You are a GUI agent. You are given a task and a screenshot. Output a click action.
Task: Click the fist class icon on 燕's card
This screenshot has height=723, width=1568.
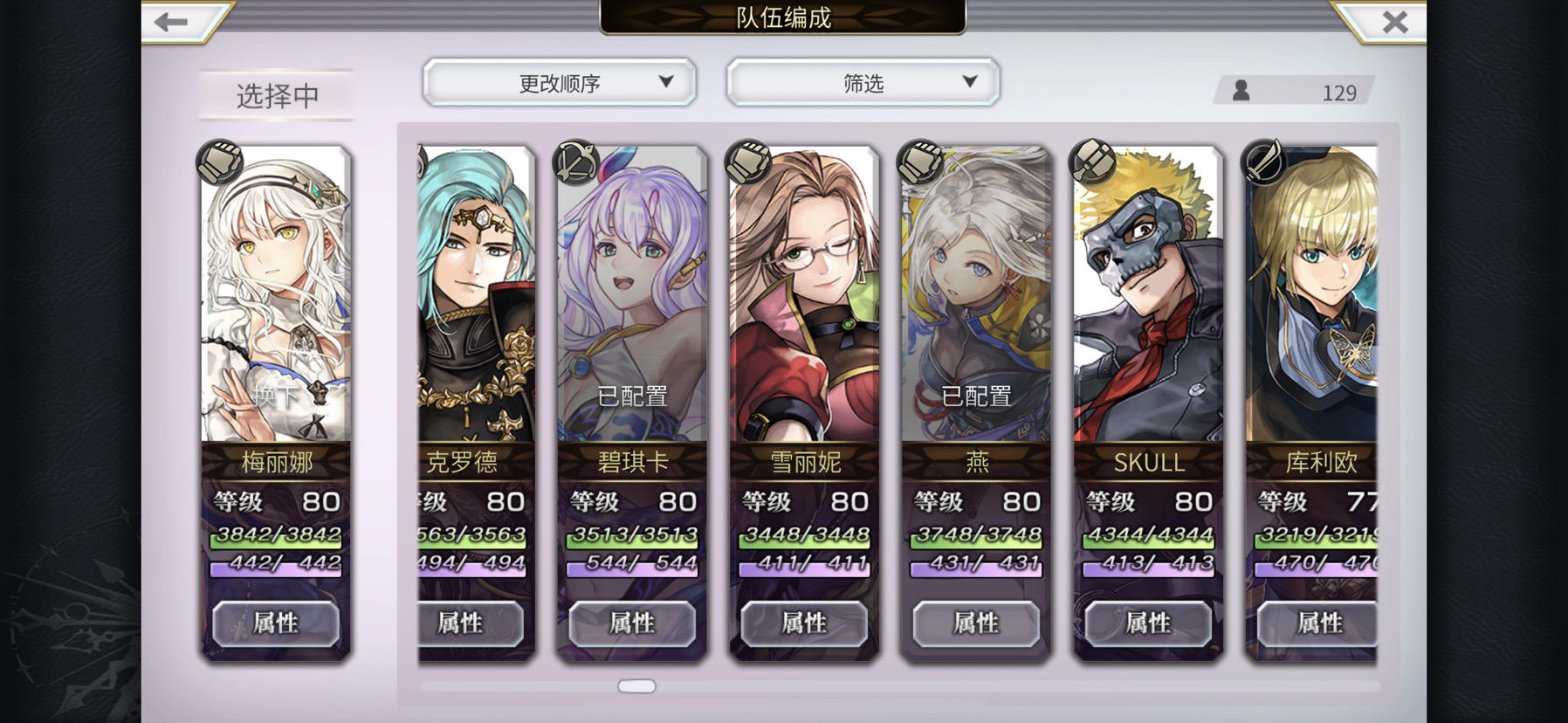920,162
